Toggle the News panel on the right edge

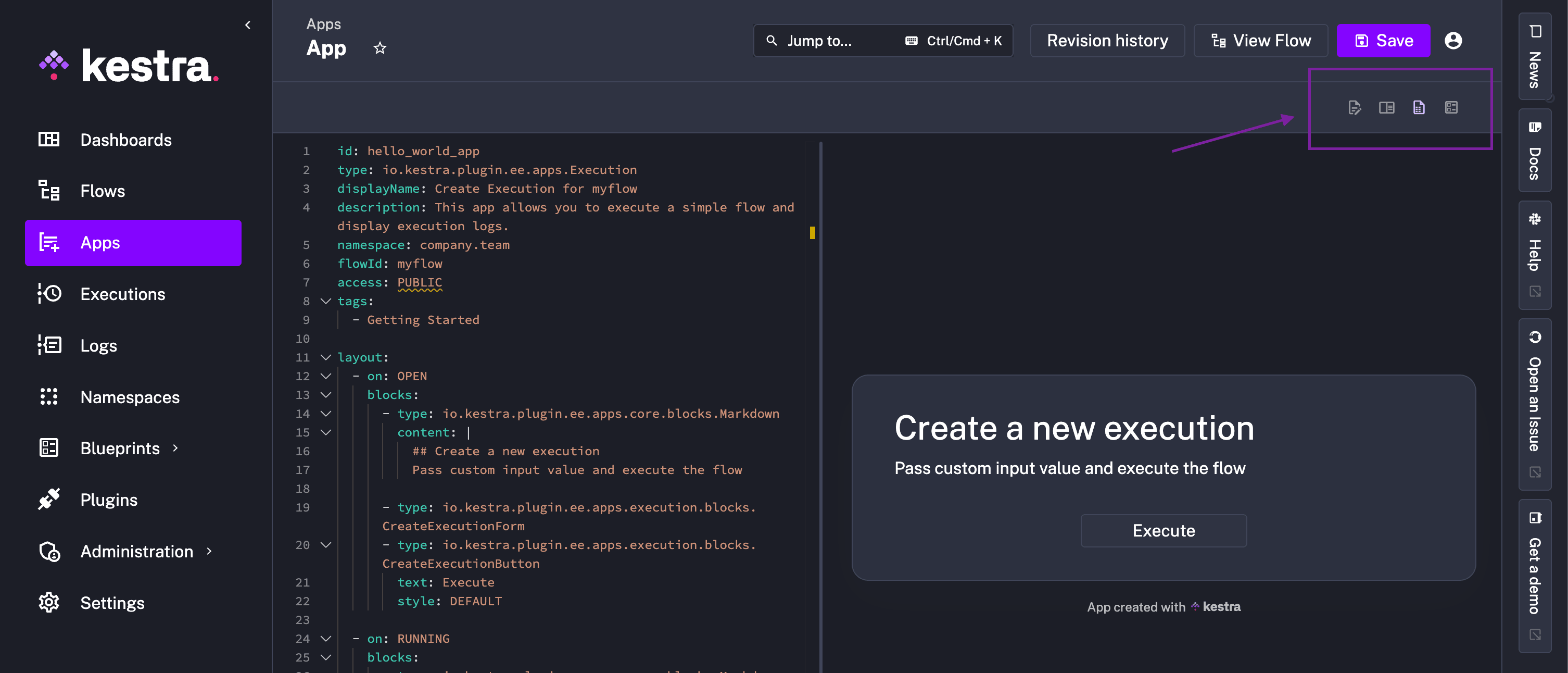[x=1535, y=58]
